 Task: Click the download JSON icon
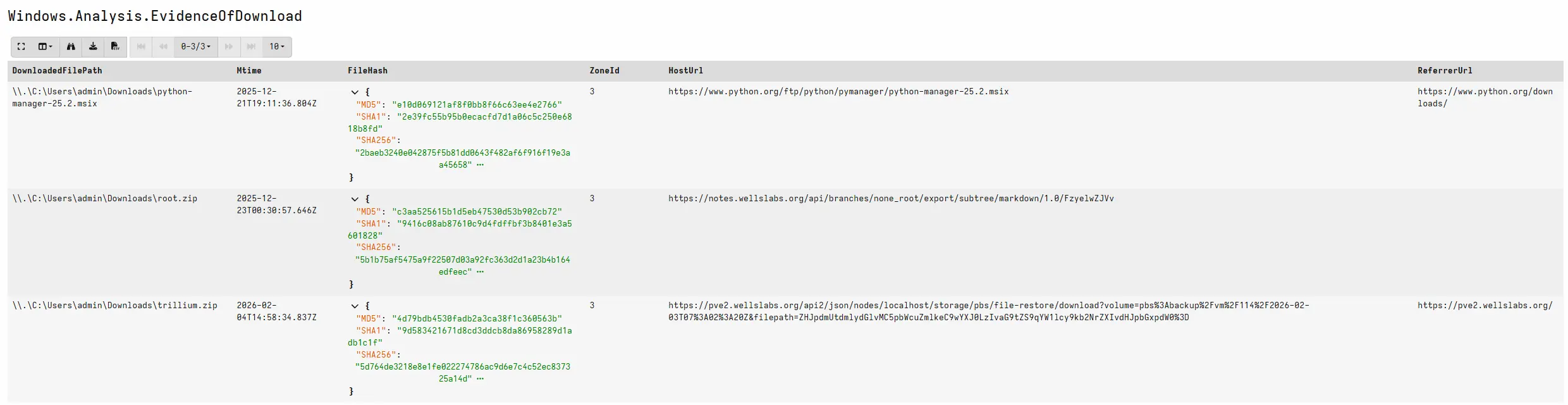93,47
